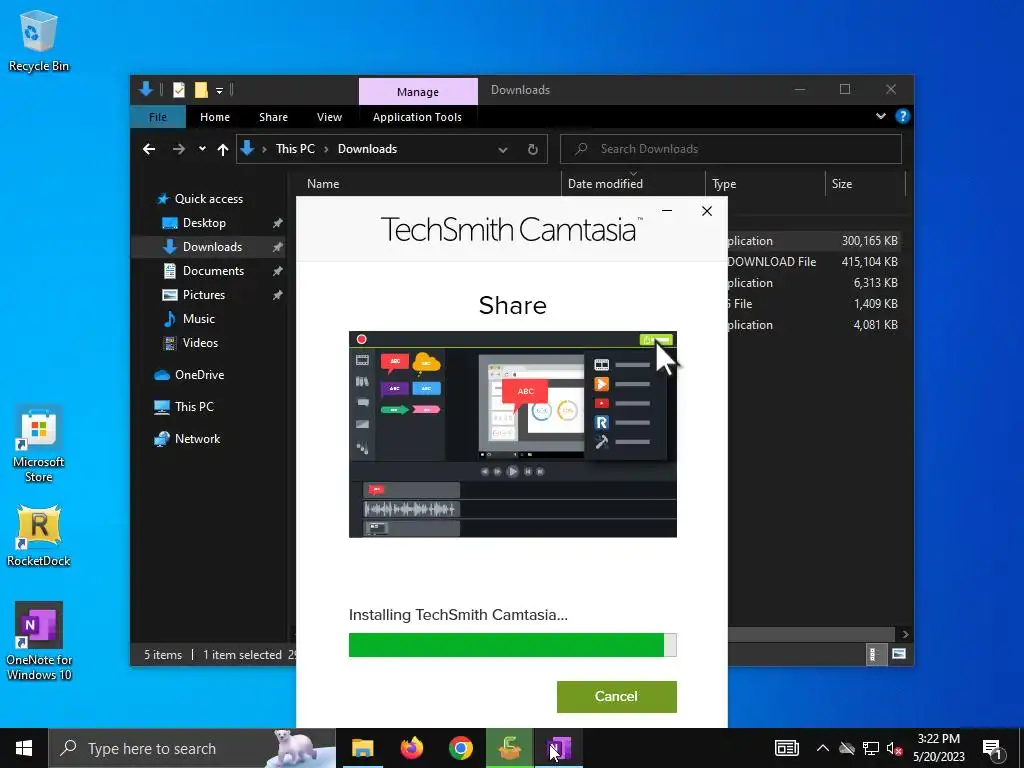
Task: Sort files by Name column
Action: pos(323,184)
